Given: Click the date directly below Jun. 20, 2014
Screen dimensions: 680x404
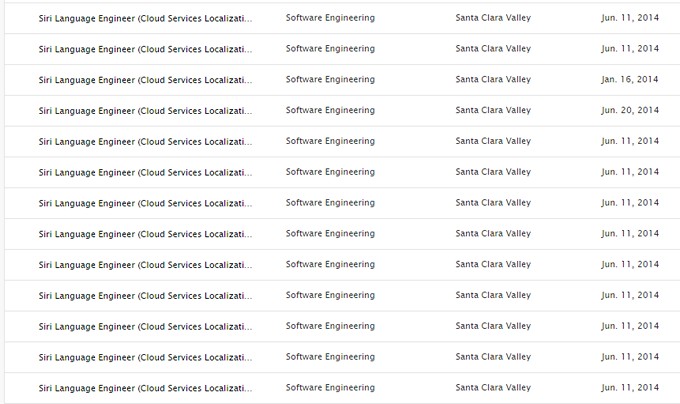Looking at the screenshot, I should tap(630, 142).
